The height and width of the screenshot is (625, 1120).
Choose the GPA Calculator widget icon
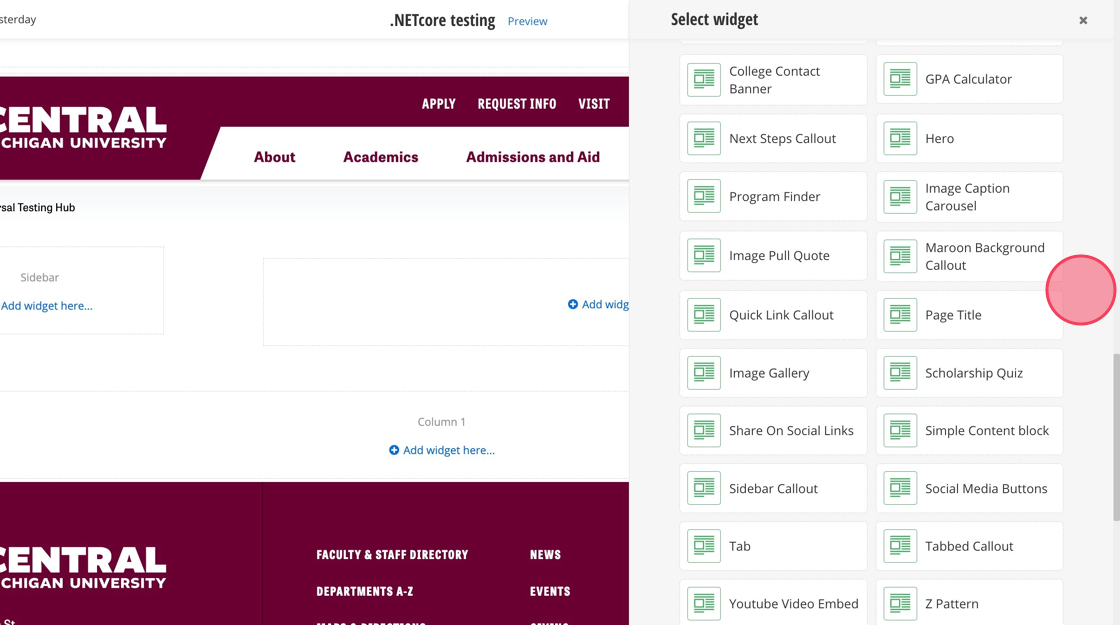[x=900, y=79]
